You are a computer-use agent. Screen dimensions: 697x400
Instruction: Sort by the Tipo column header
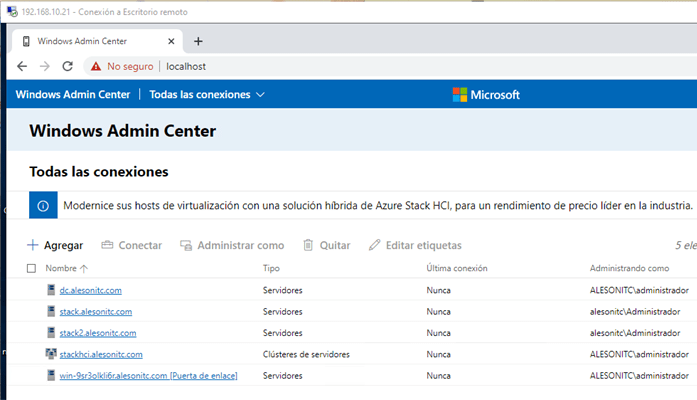tap(271, 268)
